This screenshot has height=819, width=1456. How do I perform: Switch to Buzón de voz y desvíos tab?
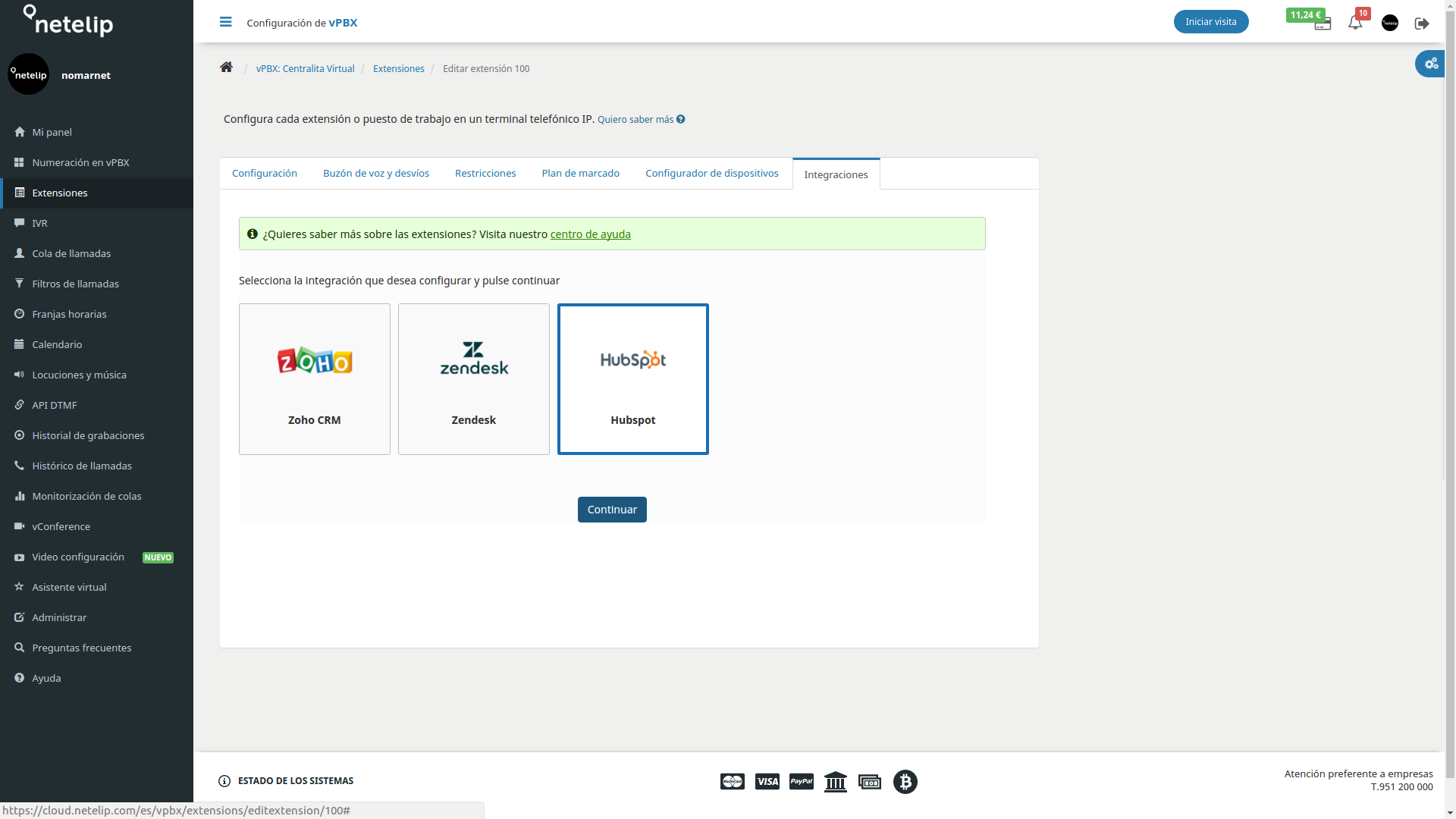[x=376, y=173]
